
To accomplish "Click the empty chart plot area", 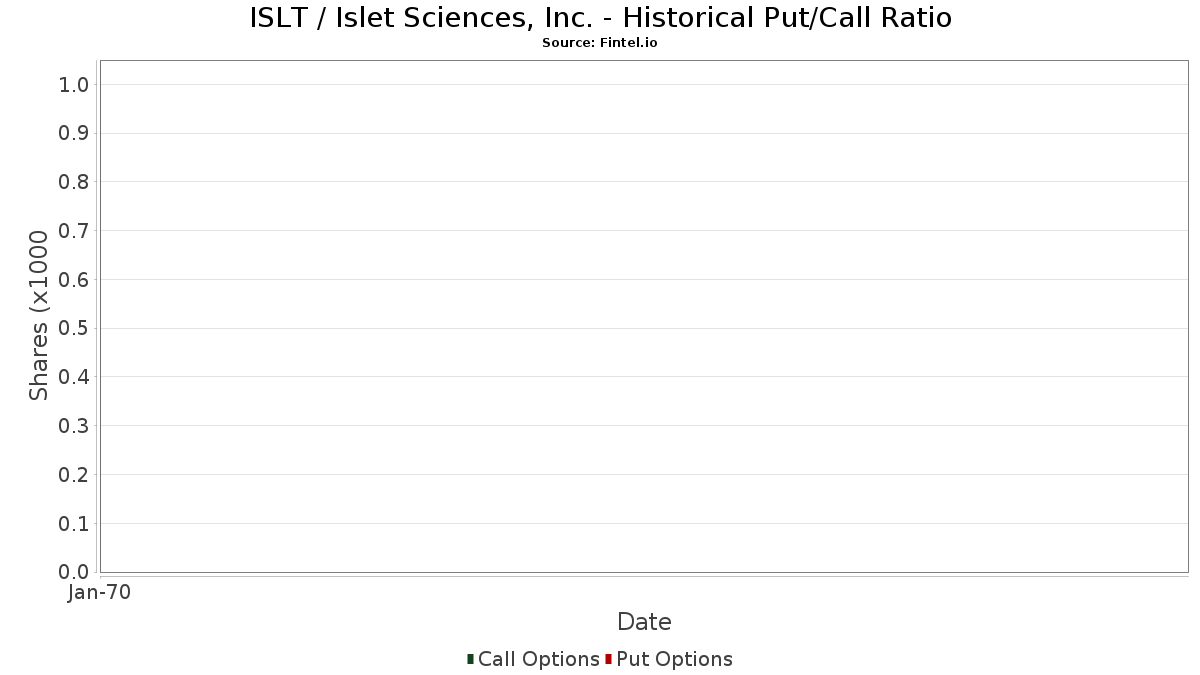I will coord(644,316).
